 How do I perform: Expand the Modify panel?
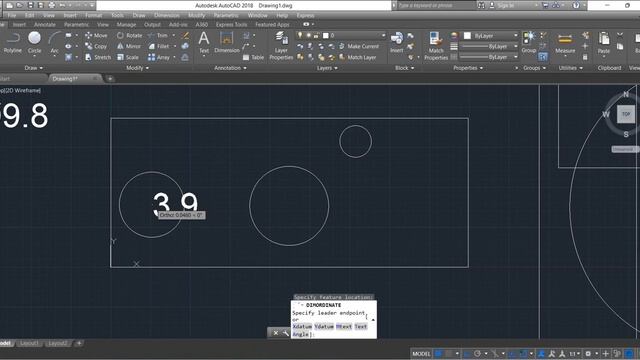(138, 68)
